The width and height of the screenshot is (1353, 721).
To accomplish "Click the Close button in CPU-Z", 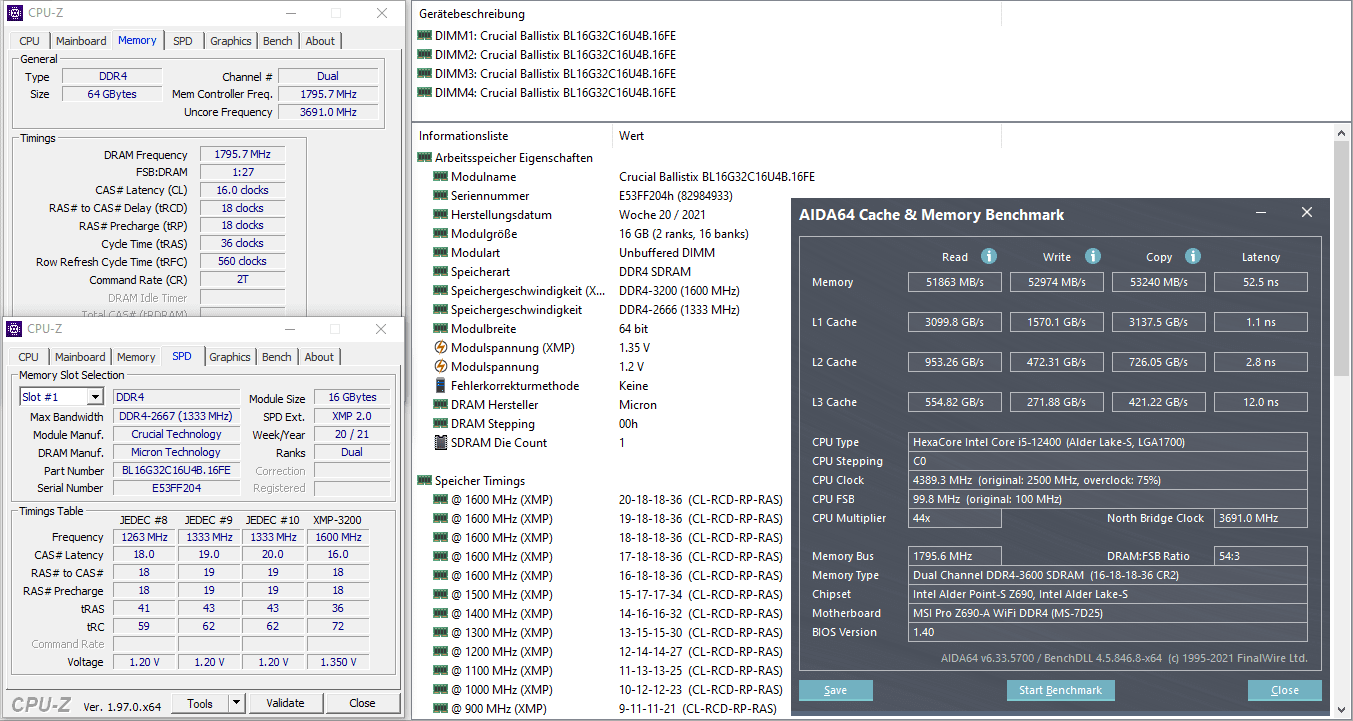I will tap(362, 703).
